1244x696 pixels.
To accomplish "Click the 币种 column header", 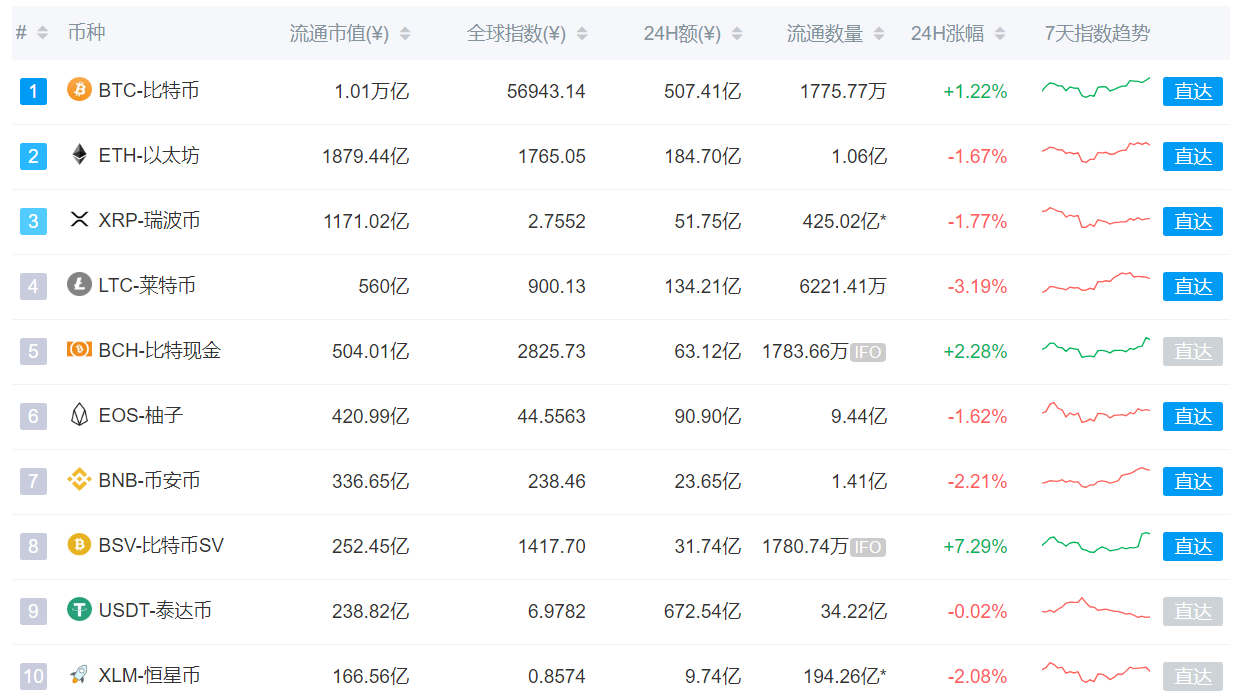I will click(86, 33).
